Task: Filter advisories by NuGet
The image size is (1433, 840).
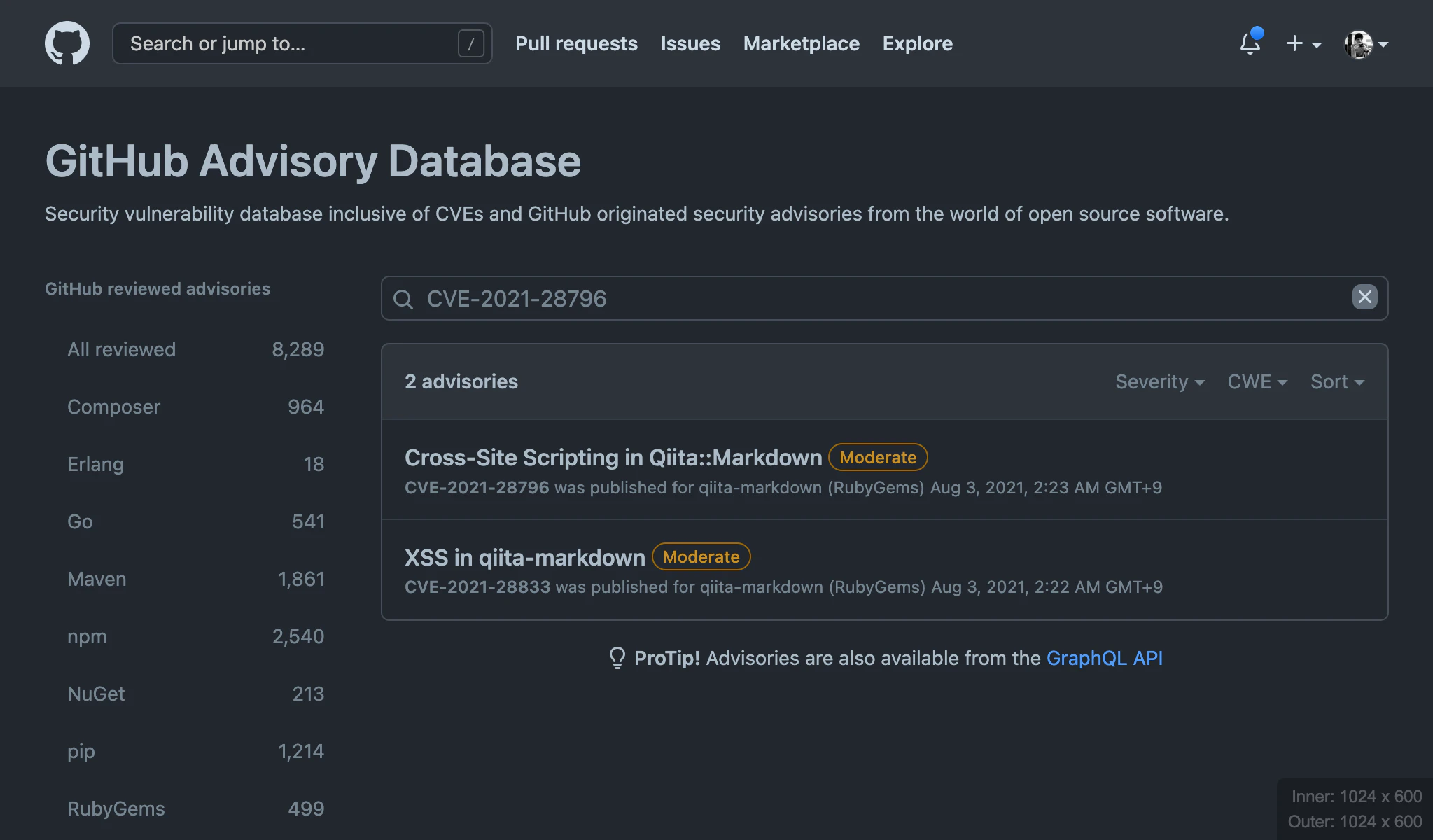Action: [x=195, y=694]
